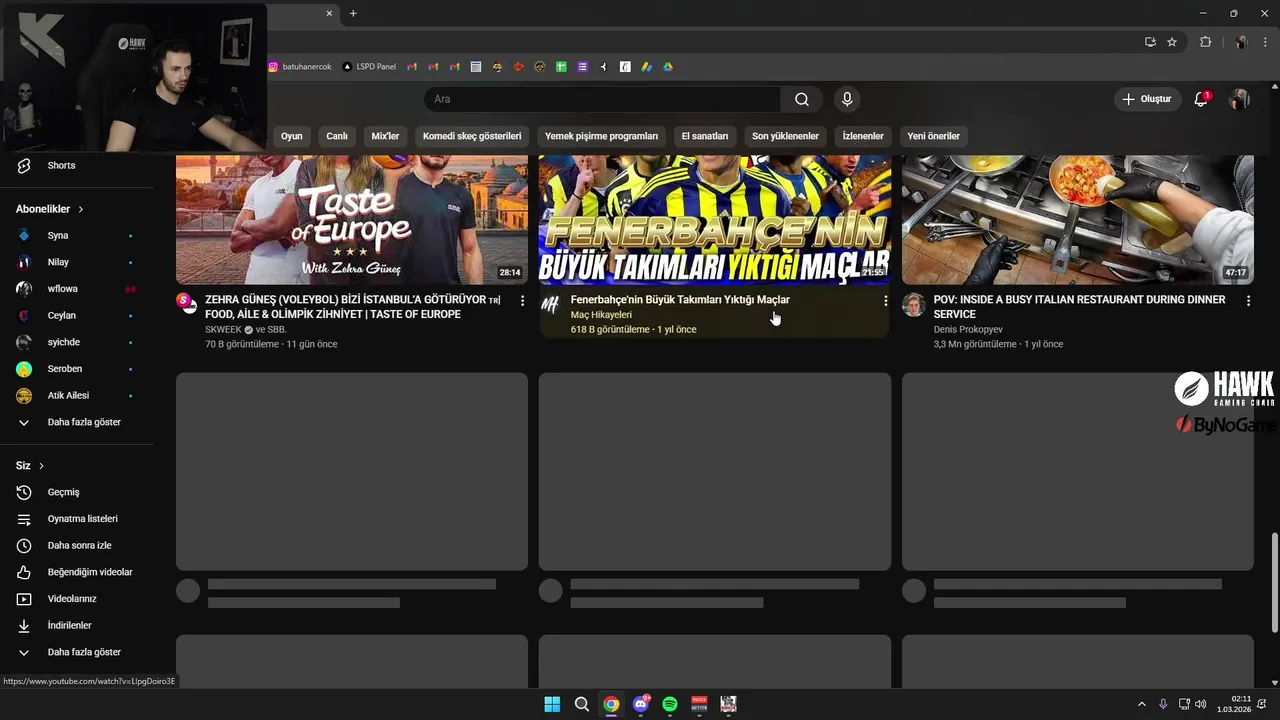Viewport: 1280px width, 720px height.
Task: Select Yemek pişirme programları chip
Action: pos(601,136)
